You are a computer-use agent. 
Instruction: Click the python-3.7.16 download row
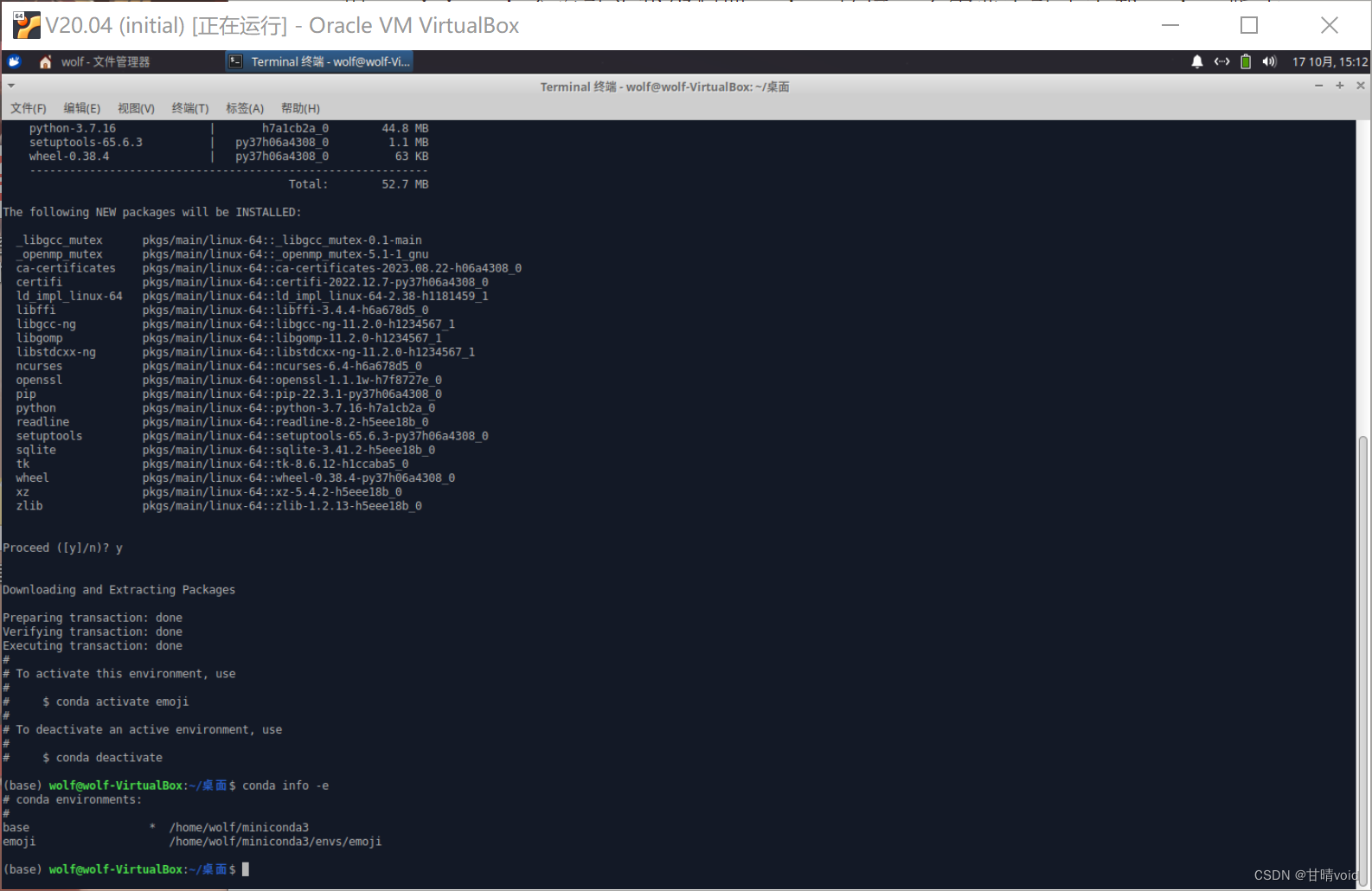(228, 128)
